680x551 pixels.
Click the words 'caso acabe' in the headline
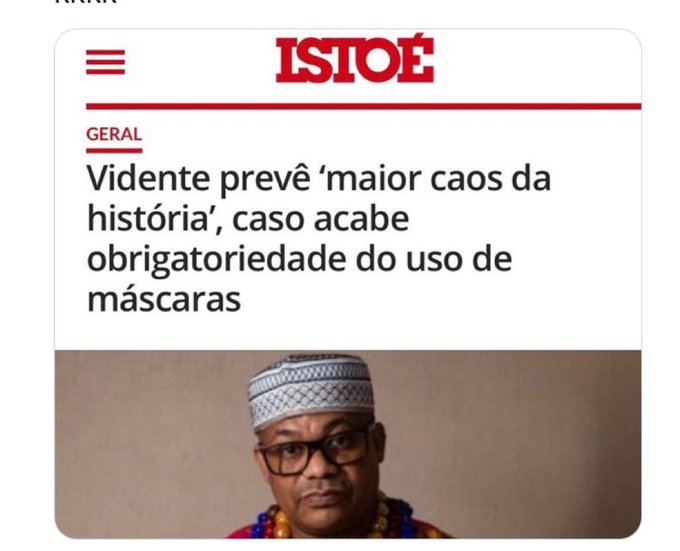[320, 219]
